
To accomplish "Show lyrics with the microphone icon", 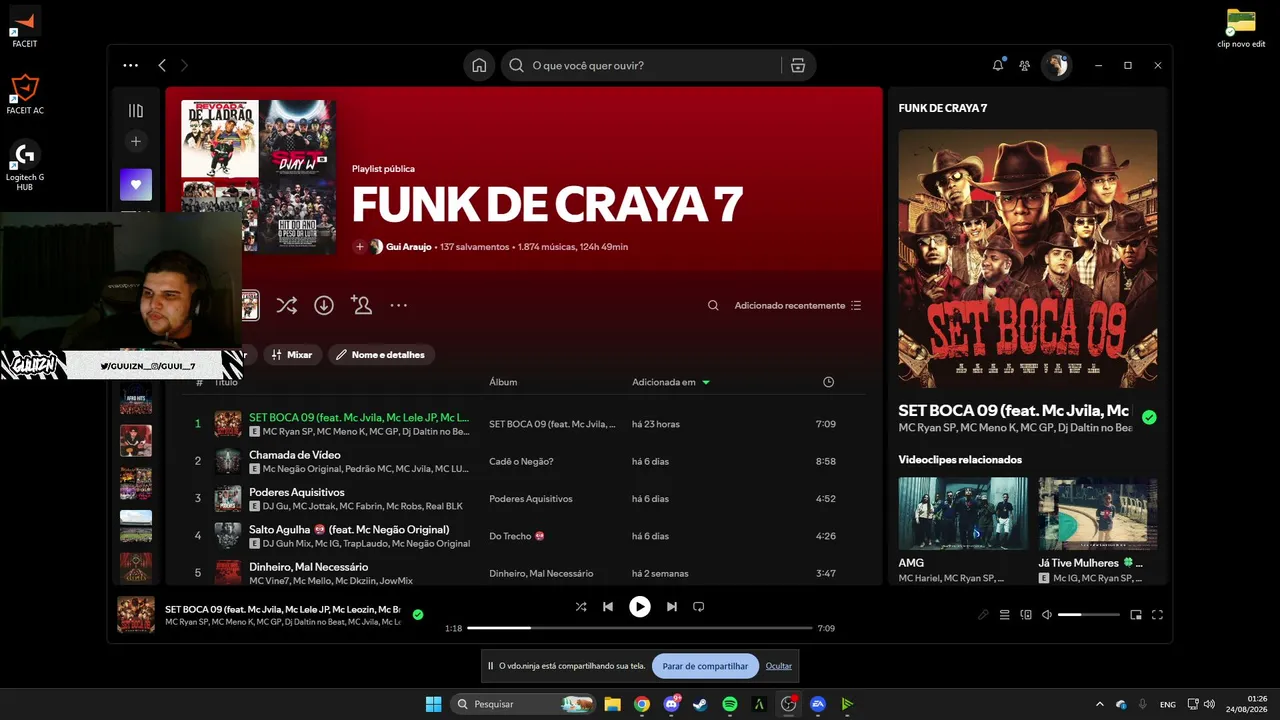I will 983,615.
